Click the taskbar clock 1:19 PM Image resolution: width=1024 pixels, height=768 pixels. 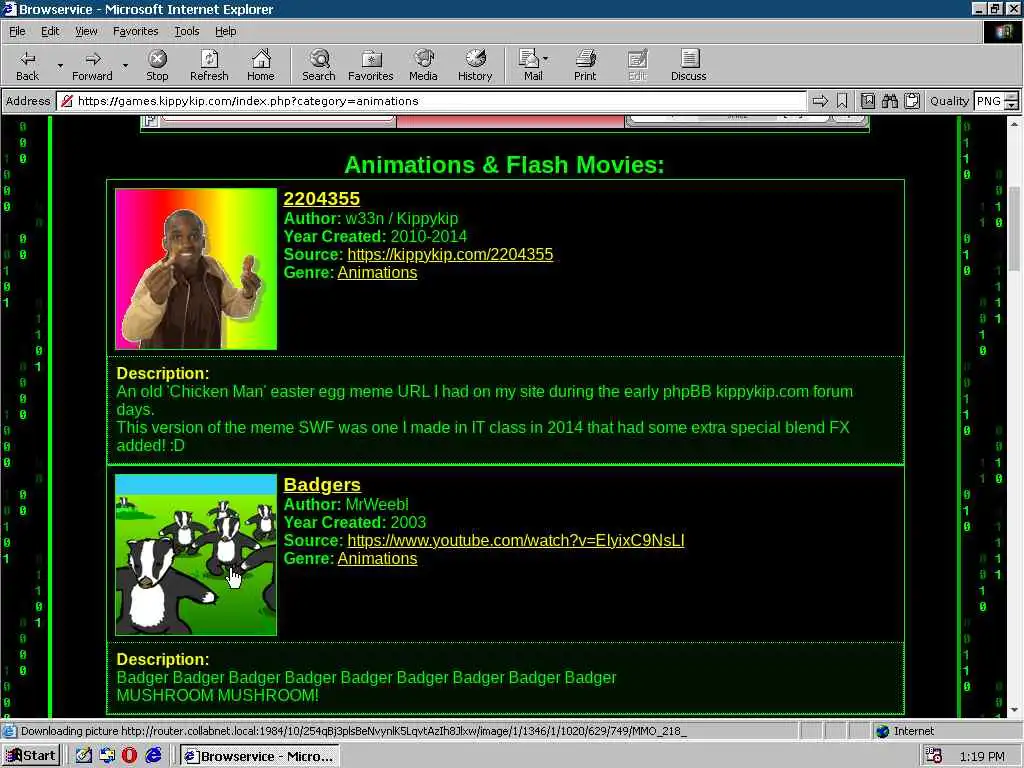(982, 756)
